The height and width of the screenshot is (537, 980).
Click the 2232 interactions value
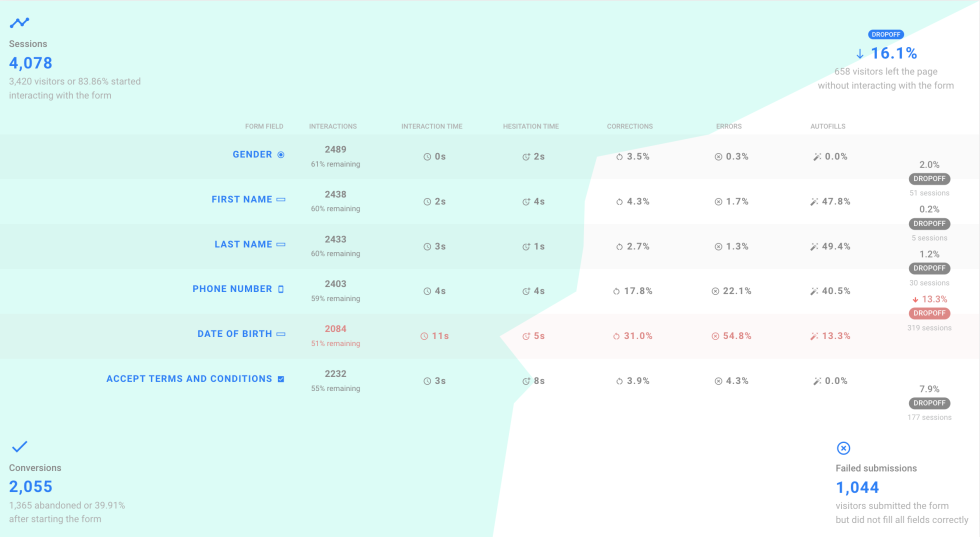point(336,374)
